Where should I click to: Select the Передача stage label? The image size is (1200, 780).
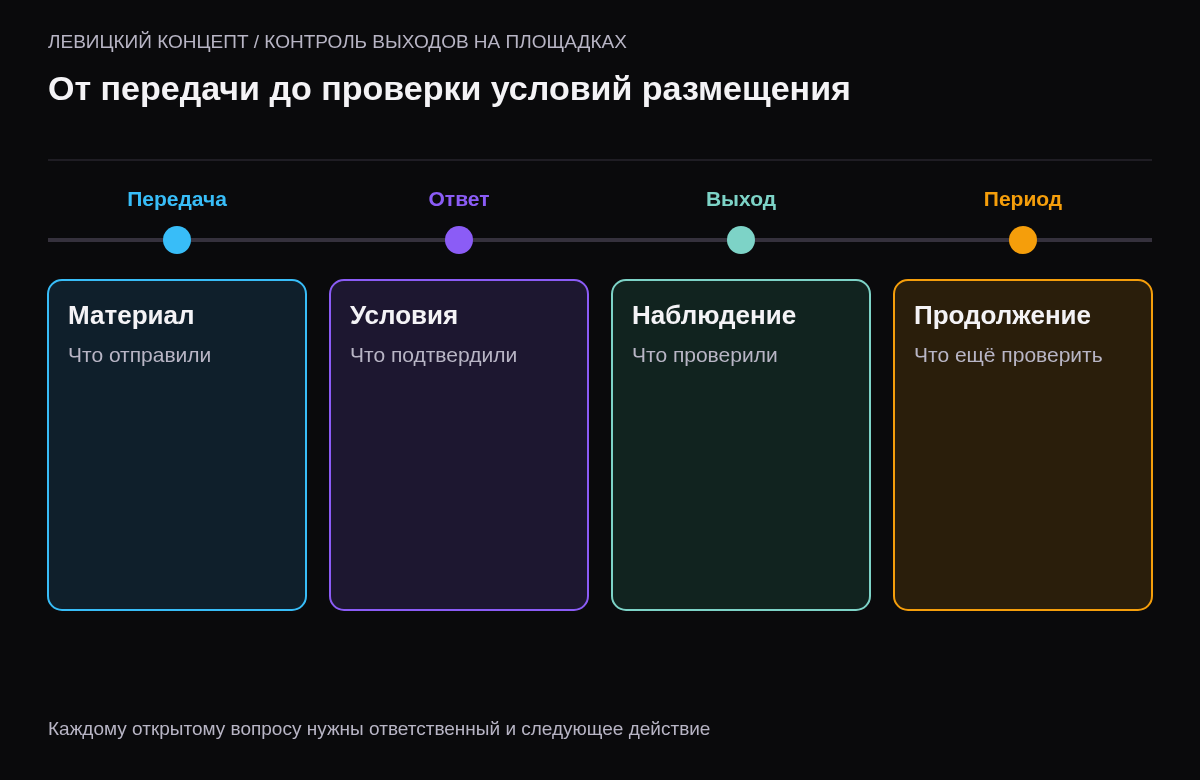tap(177, 199)
